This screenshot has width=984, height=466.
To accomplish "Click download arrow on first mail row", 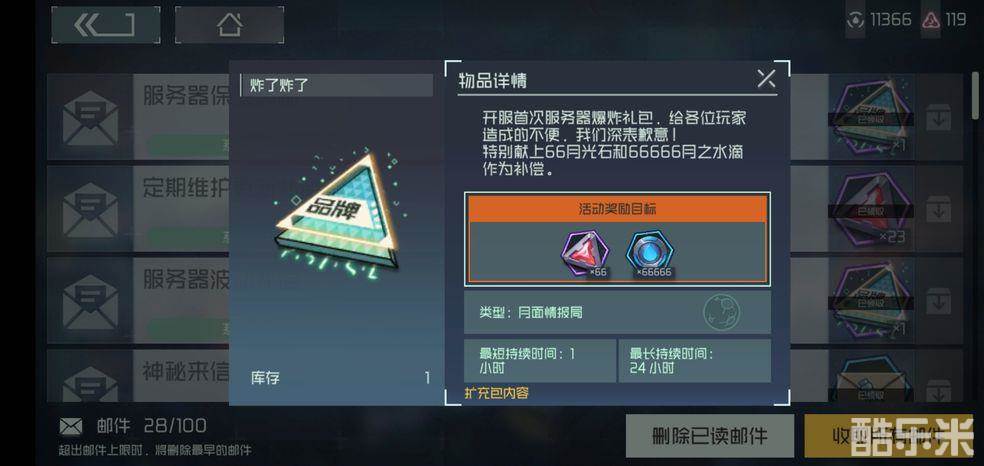I will 938,117.
